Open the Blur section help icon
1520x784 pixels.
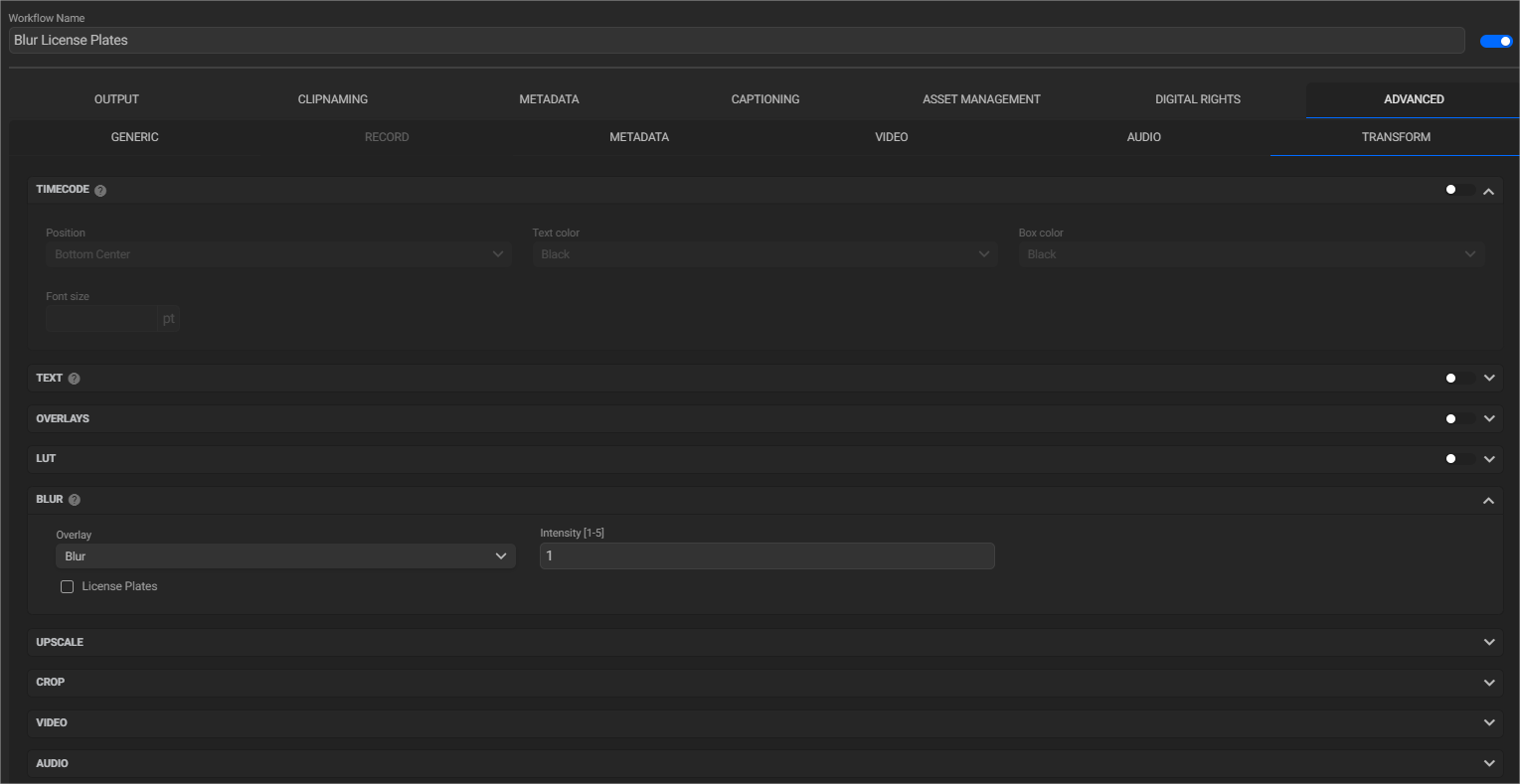click(x=75, y=500)
